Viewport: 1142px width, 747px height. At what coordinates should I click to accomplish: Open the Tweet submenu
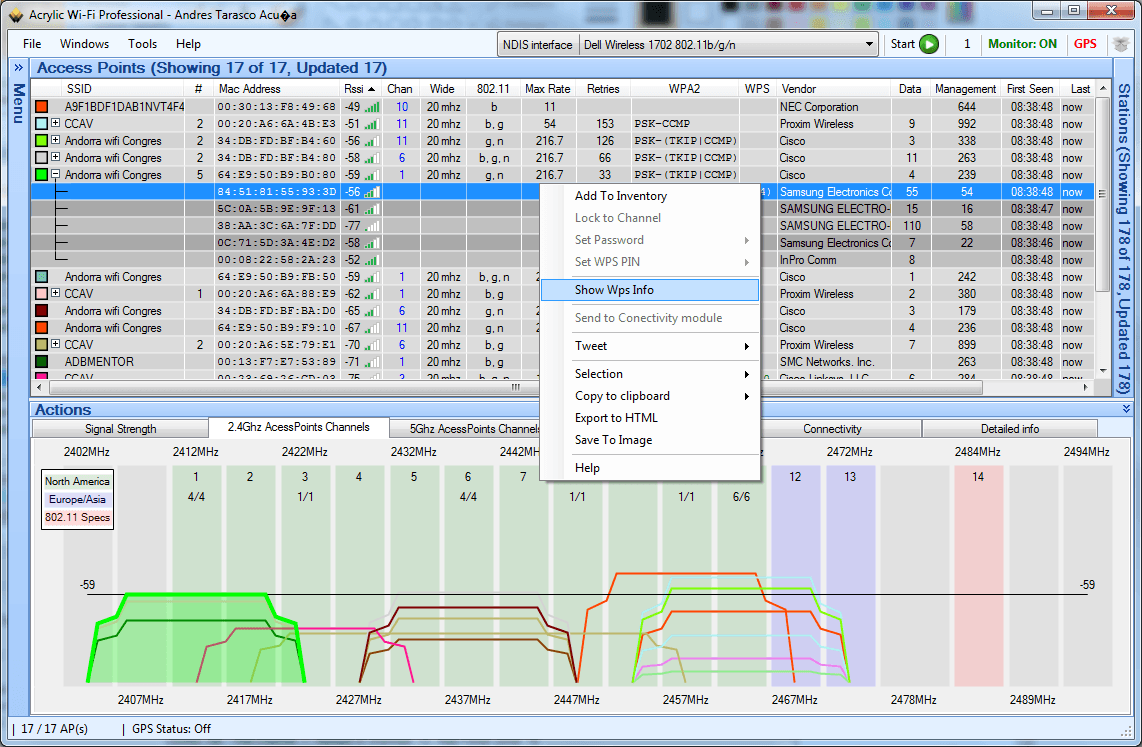[650, 346]
